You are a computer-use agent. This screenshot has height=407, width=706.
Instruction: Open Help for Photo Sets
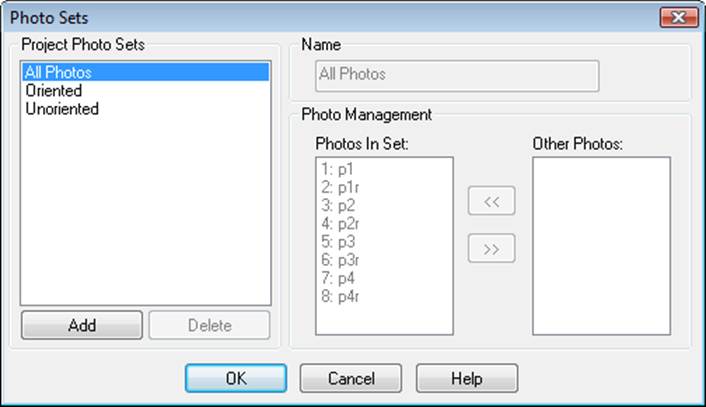(466, 379)
